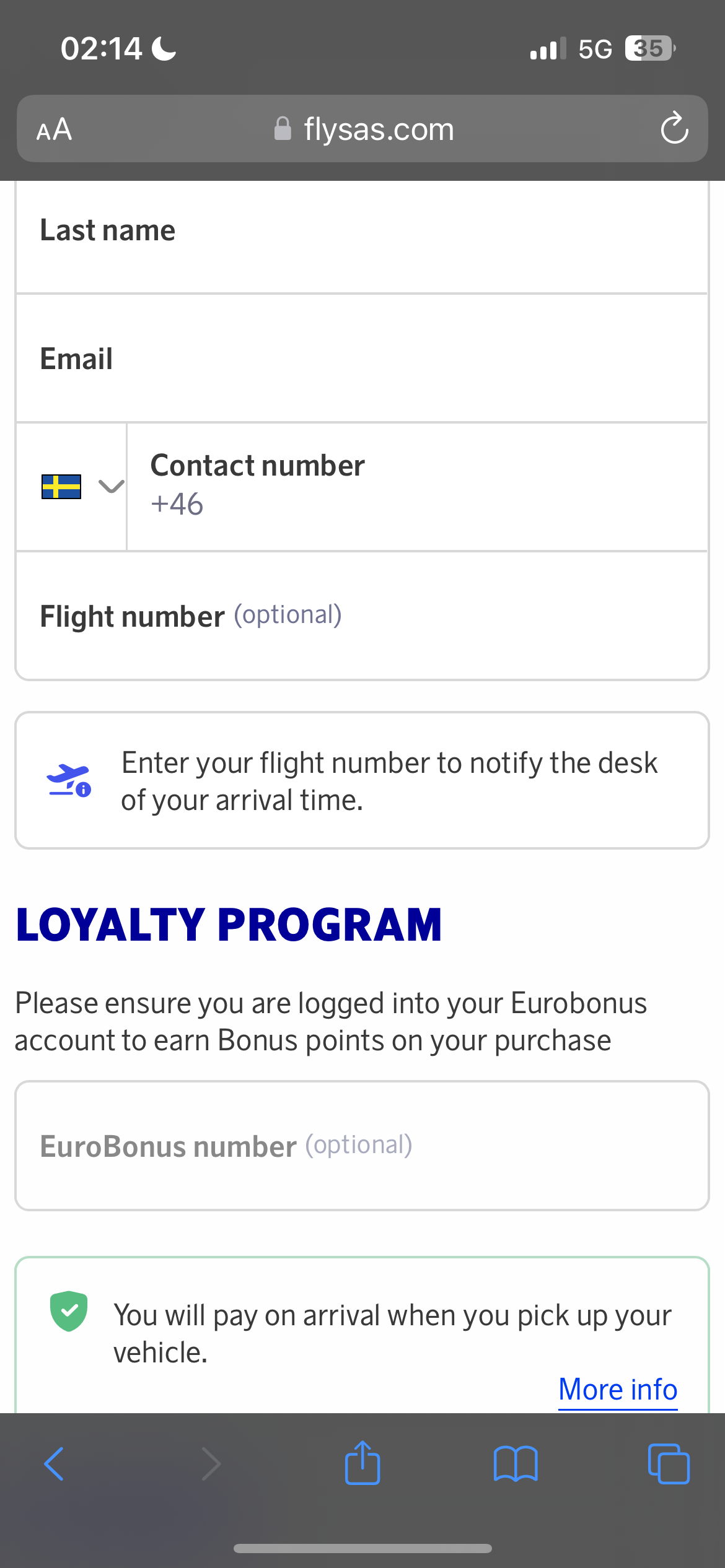Select the optional Flight number field
725x1568 pixels.
[362, 617]
